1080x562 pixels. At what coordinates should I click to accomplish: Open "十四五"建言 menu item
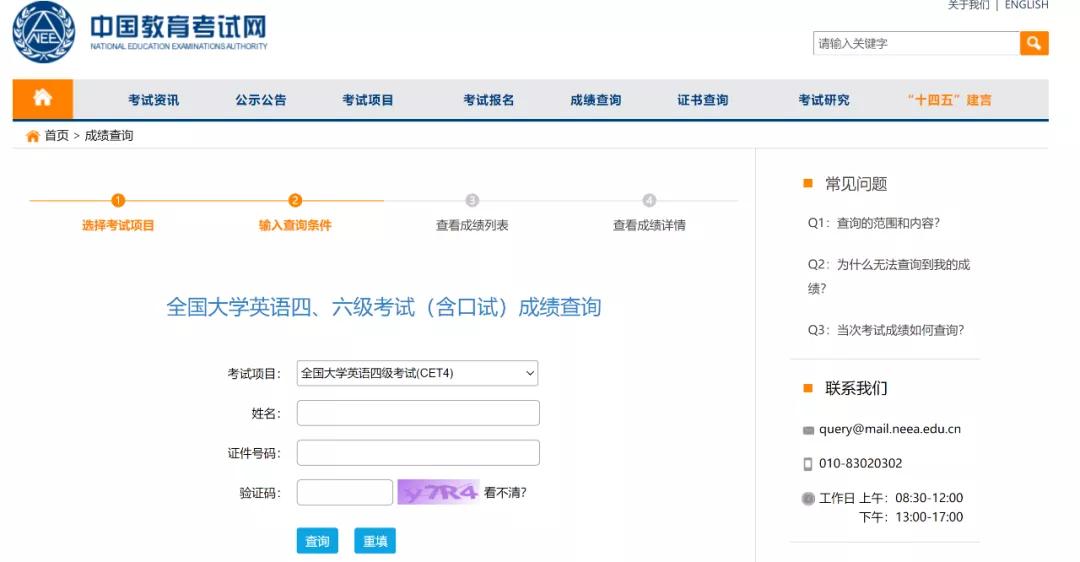tap(950, 100)
